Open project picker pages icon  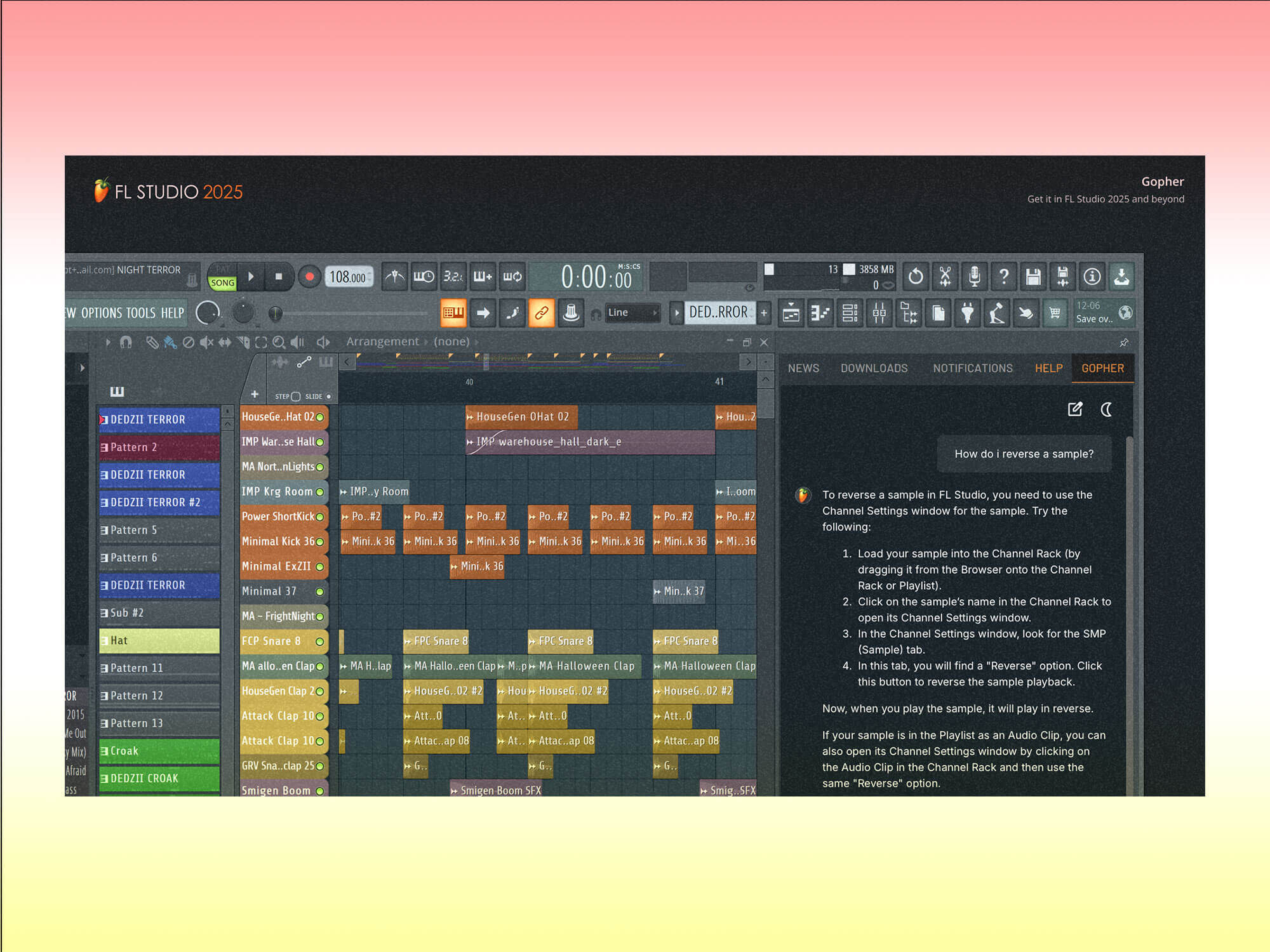point(938,313)
